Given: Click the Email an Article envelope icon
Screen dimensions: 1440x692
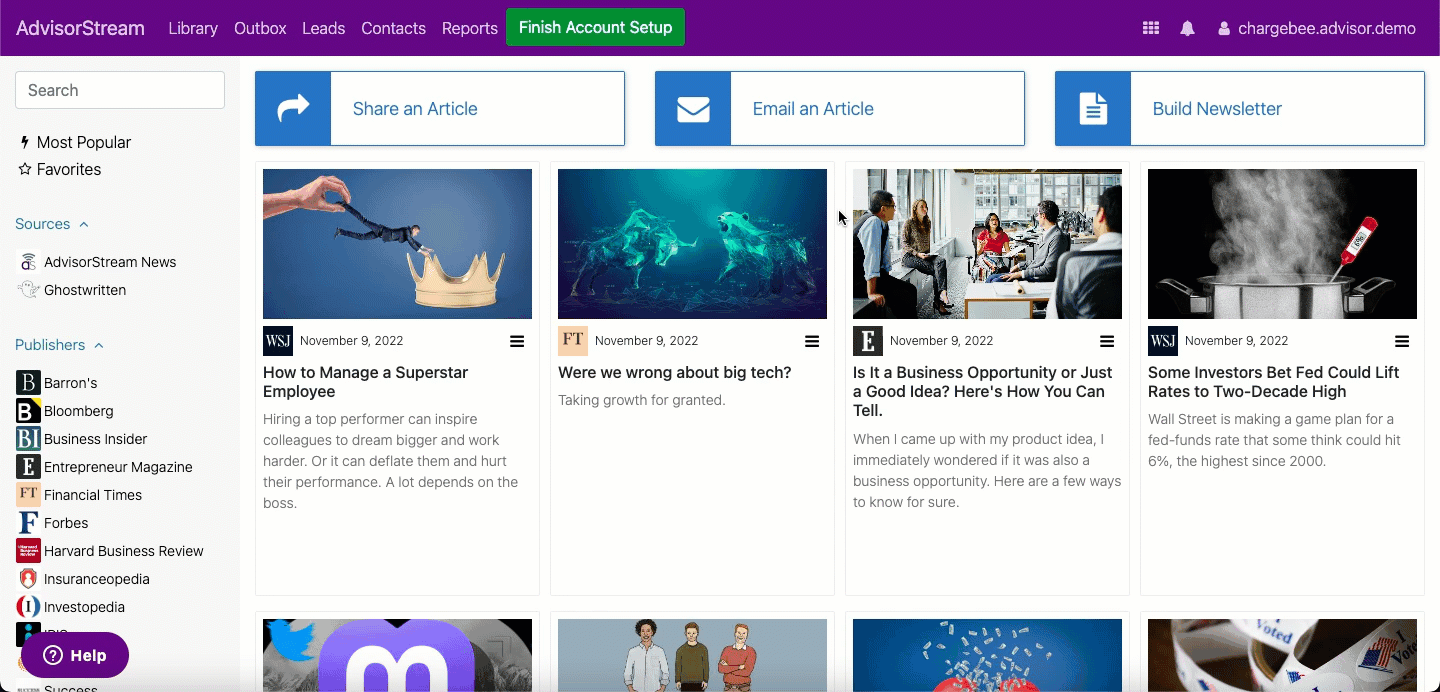Looking at the screenshot, I should pyautogui.click(x=693, y=108).
